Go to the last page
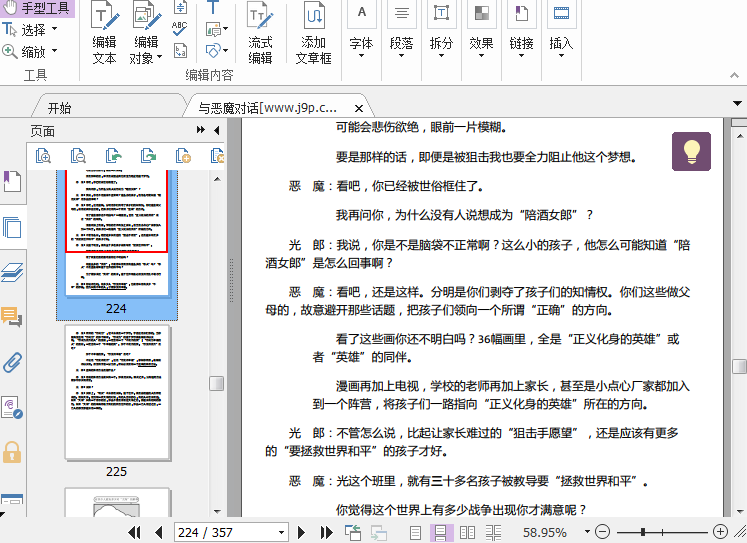The image size is (747, 543). coord(326,532)
